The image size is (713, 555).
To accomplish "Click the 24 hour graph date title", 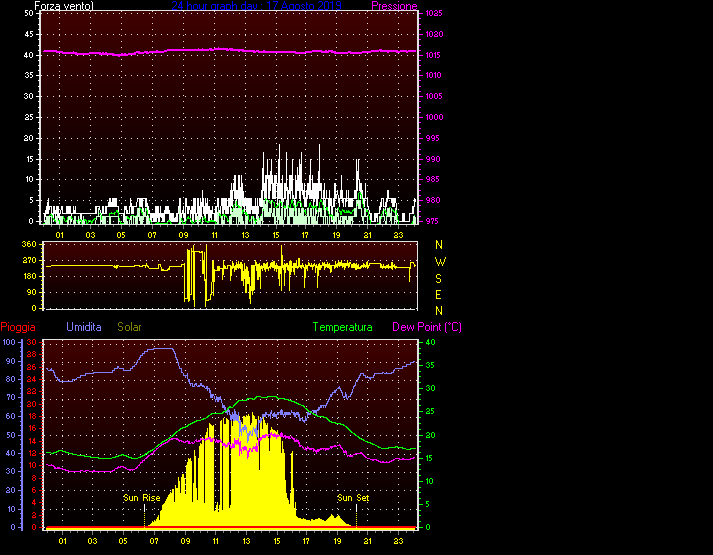I will tap(256, 6).
